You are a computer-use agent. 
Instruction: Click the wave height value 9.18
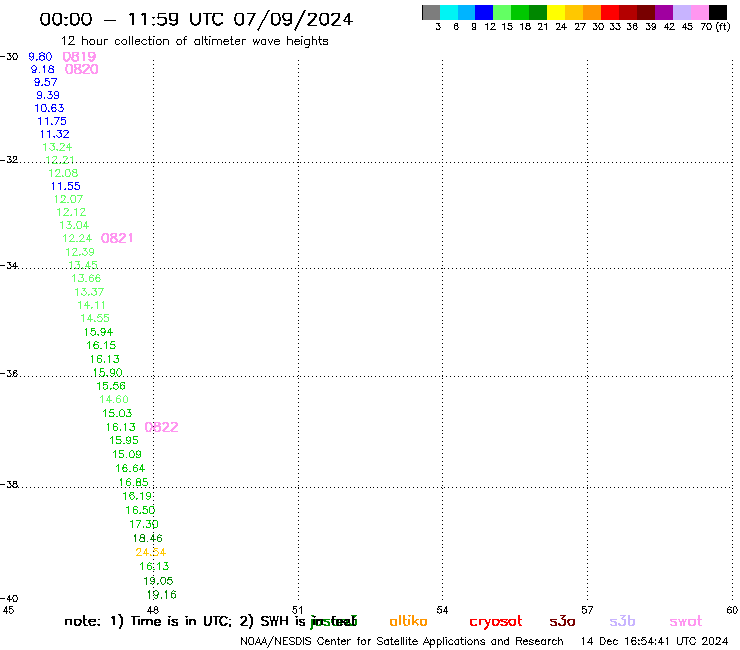click(42, 69)
